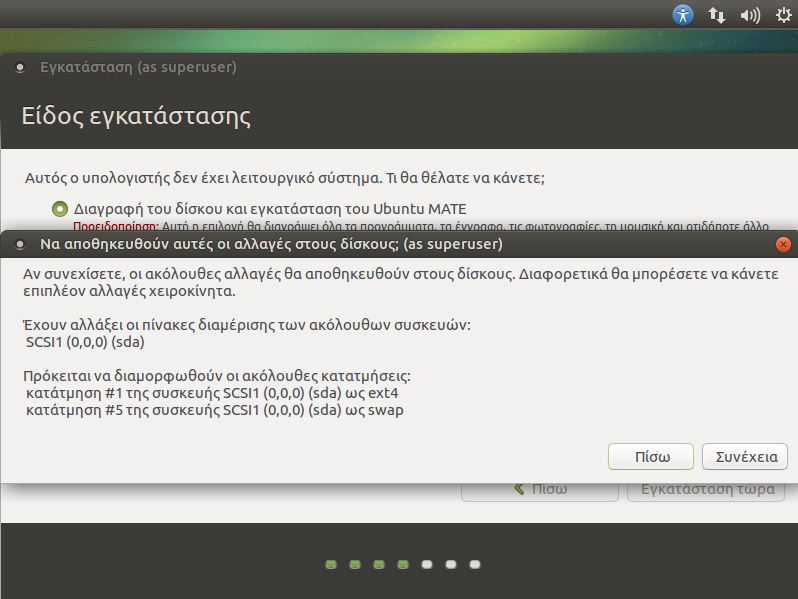Click the background installer Πίσω button
Screen dimensions: 798x599
pos(540,489)
